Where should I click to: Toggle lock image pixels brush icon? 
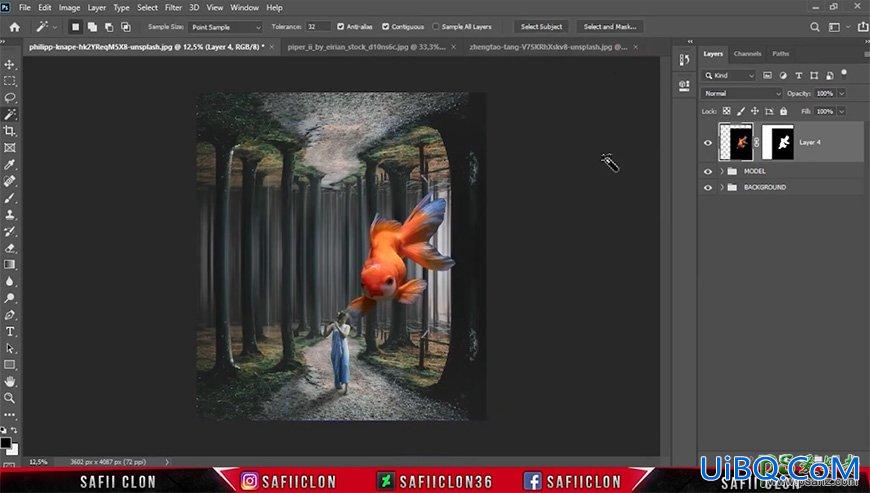point(741,111)
